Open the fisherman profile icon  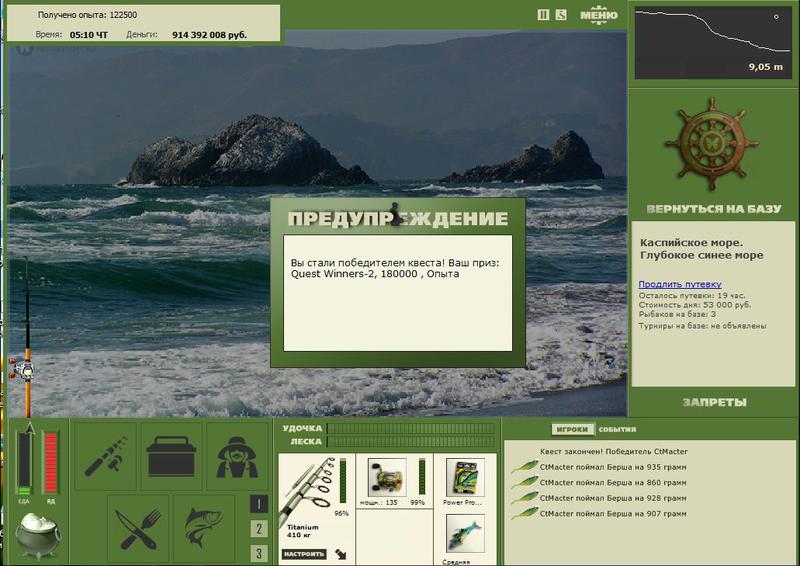pyautogui.click(x=237, y=456)
